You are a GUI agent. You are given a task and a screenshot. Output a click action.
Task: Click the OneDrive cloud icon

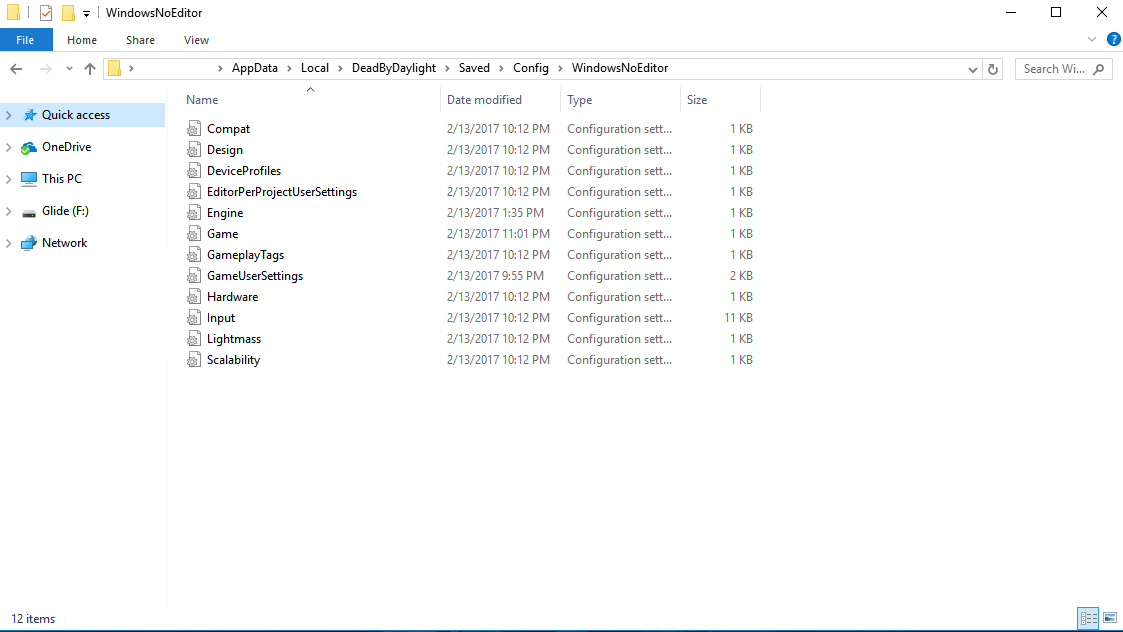click(29, 147)
